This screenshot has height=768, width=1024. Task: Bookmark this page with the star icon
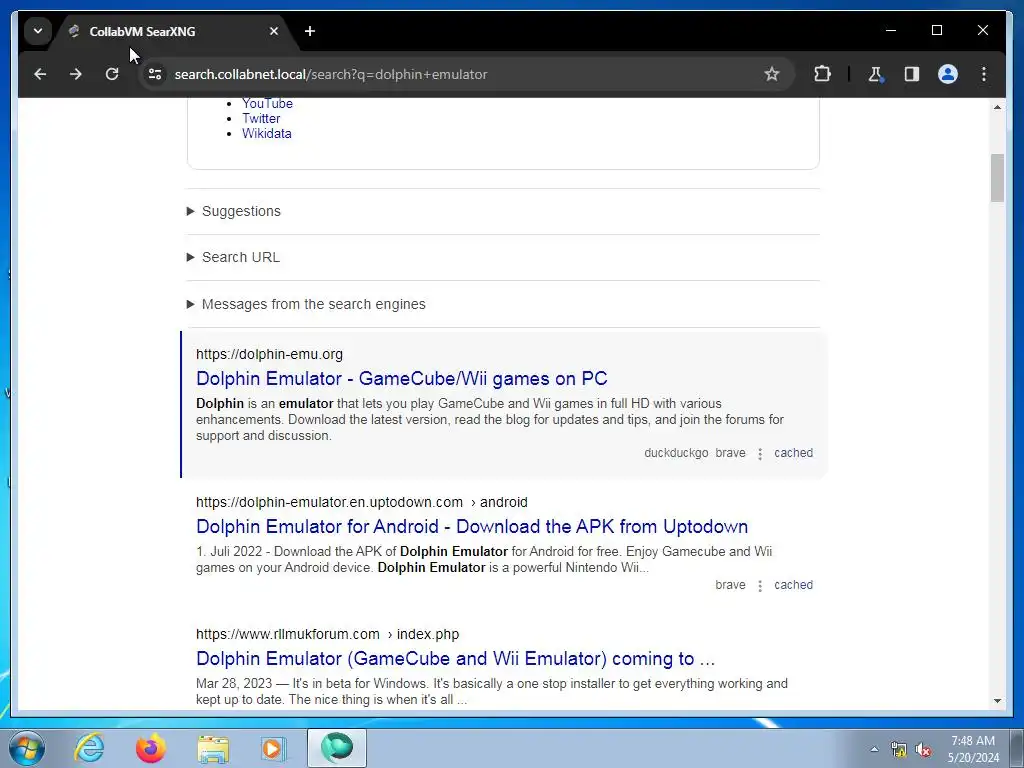772,74
